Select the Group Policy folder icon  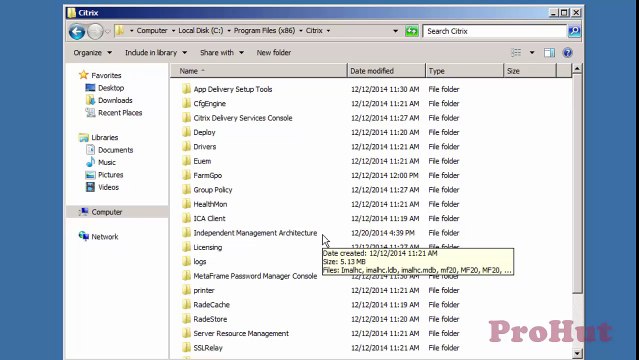click(186, 190)
